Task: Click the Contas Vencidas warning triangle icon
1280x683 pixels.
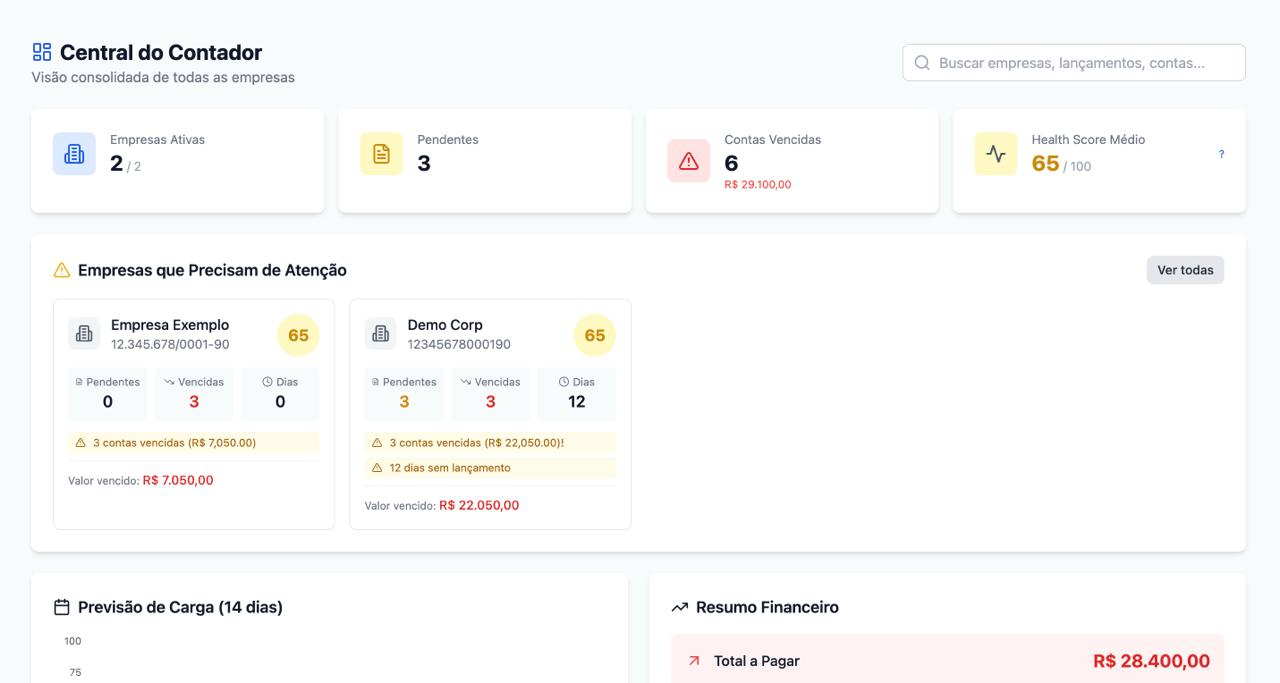Action: pyautogui.click(x=688, y=161)
